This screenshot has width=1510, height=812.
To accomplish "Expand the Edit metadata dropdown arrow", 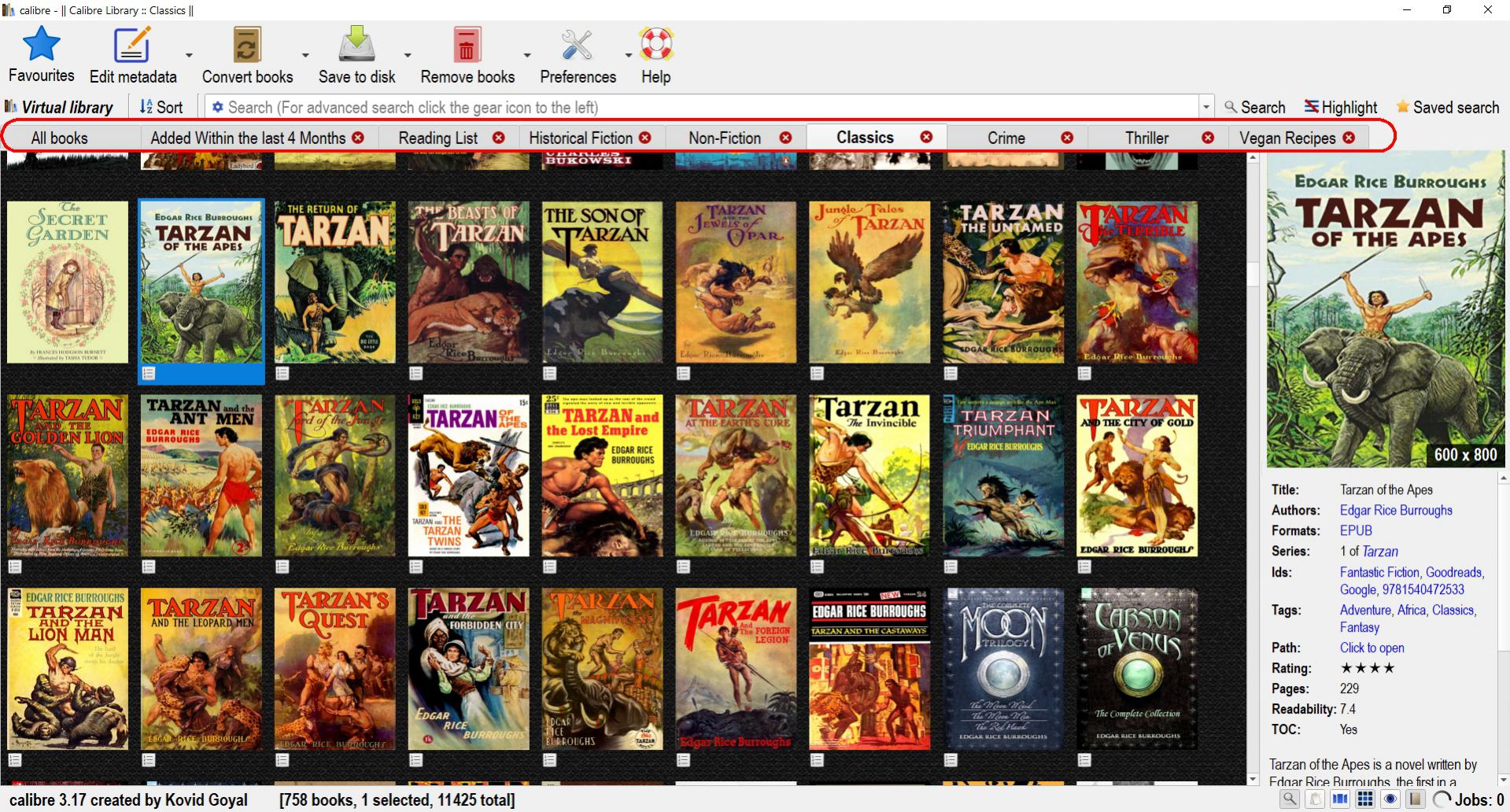I will click(189, 55).
